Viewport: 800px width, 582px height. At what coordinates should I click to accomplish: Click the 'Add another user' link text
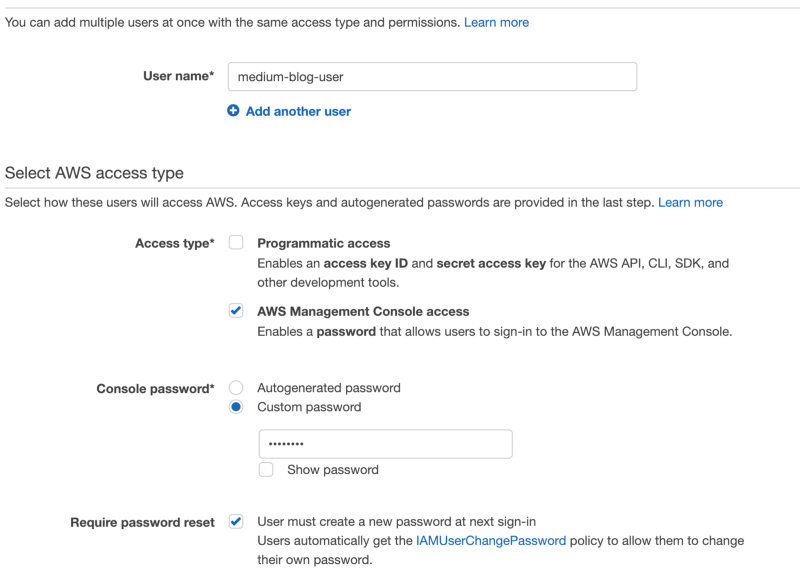(298, 111)
